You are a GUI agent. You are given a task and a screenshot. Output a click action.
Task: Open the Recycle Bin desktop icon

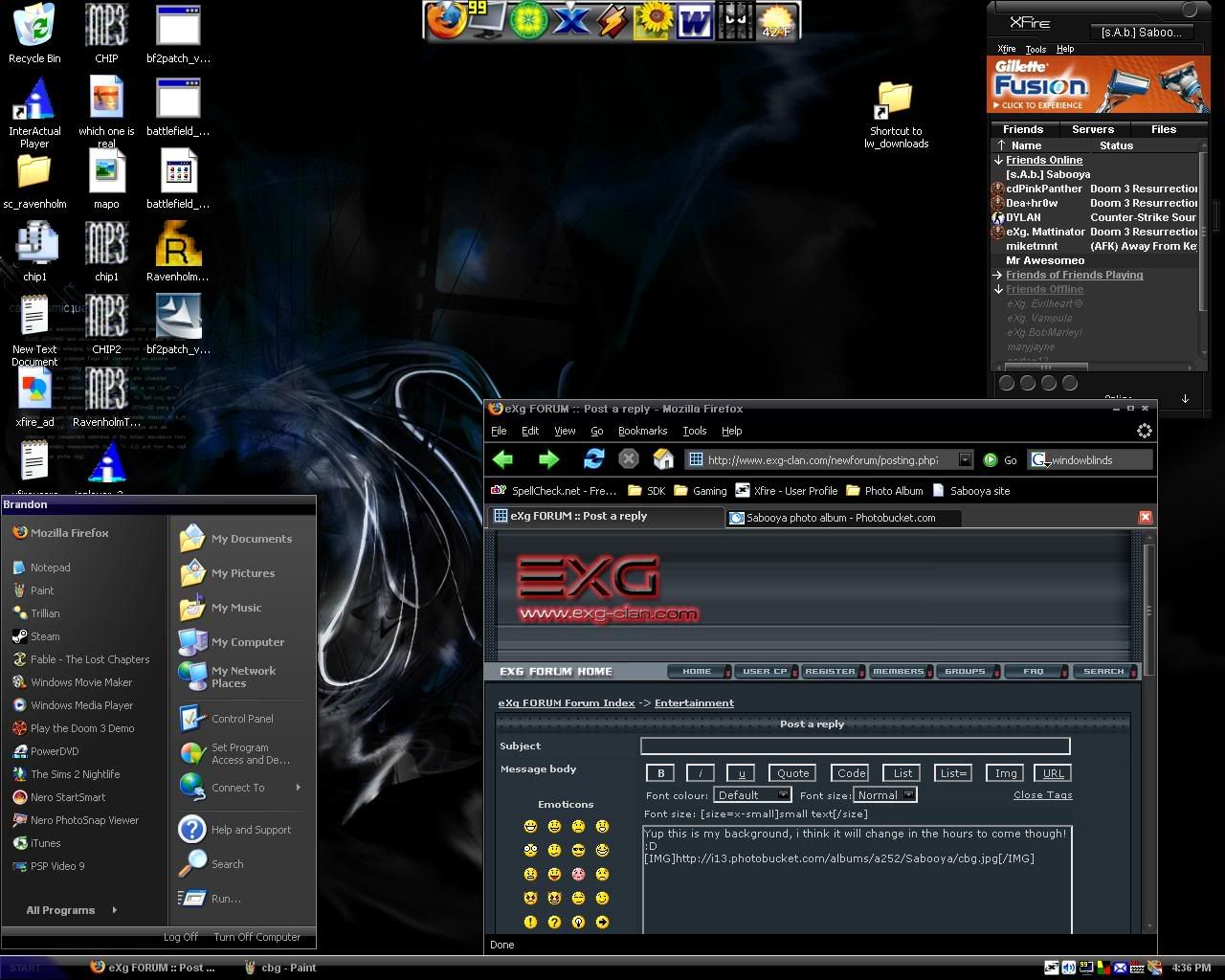click(34, 33)
